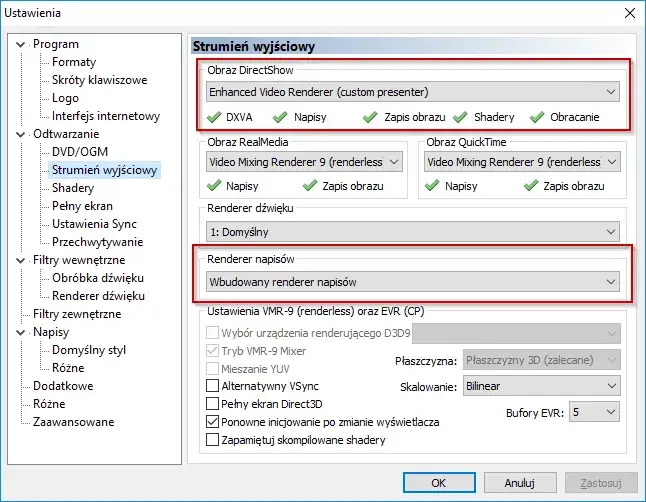Toggle Pełny ekran Direct3D checkbox
646x502 pixels.
tap(212, 403)
